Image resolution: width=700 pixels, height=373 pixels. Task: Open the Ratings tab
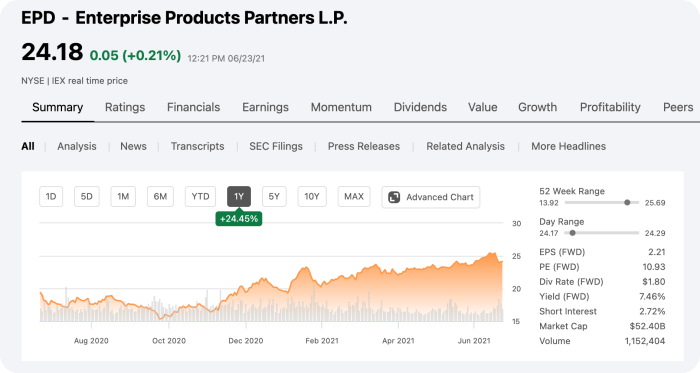coord(125,107)
